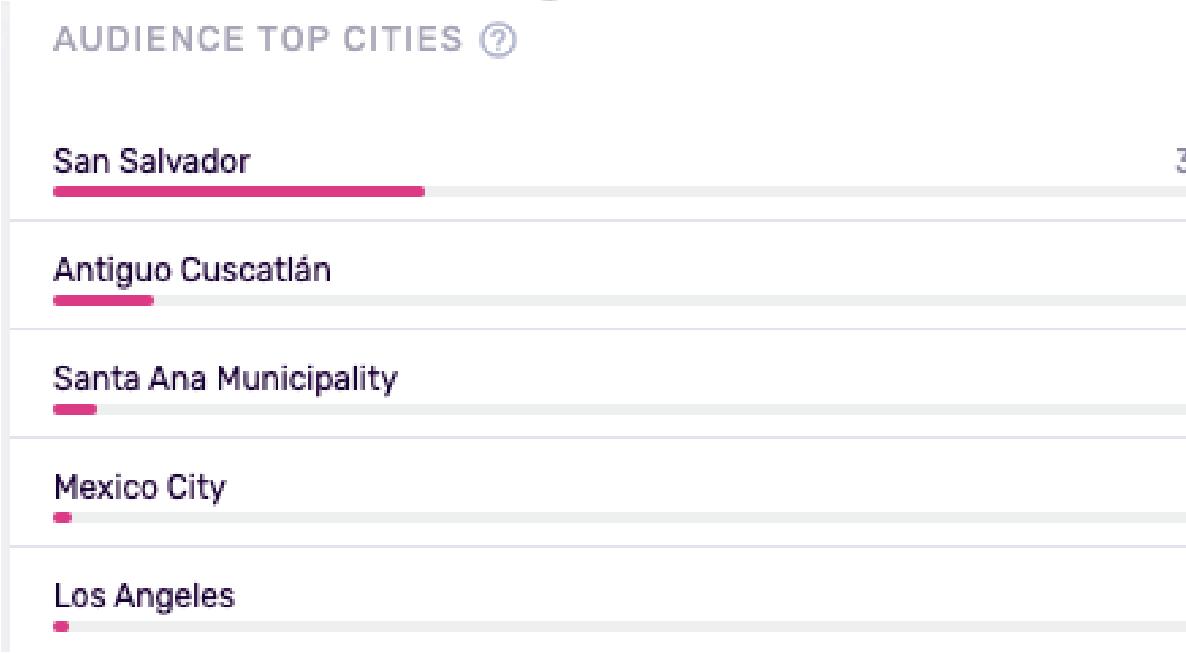Click Los Angeles's small pink bar

(x=61, y=627)
